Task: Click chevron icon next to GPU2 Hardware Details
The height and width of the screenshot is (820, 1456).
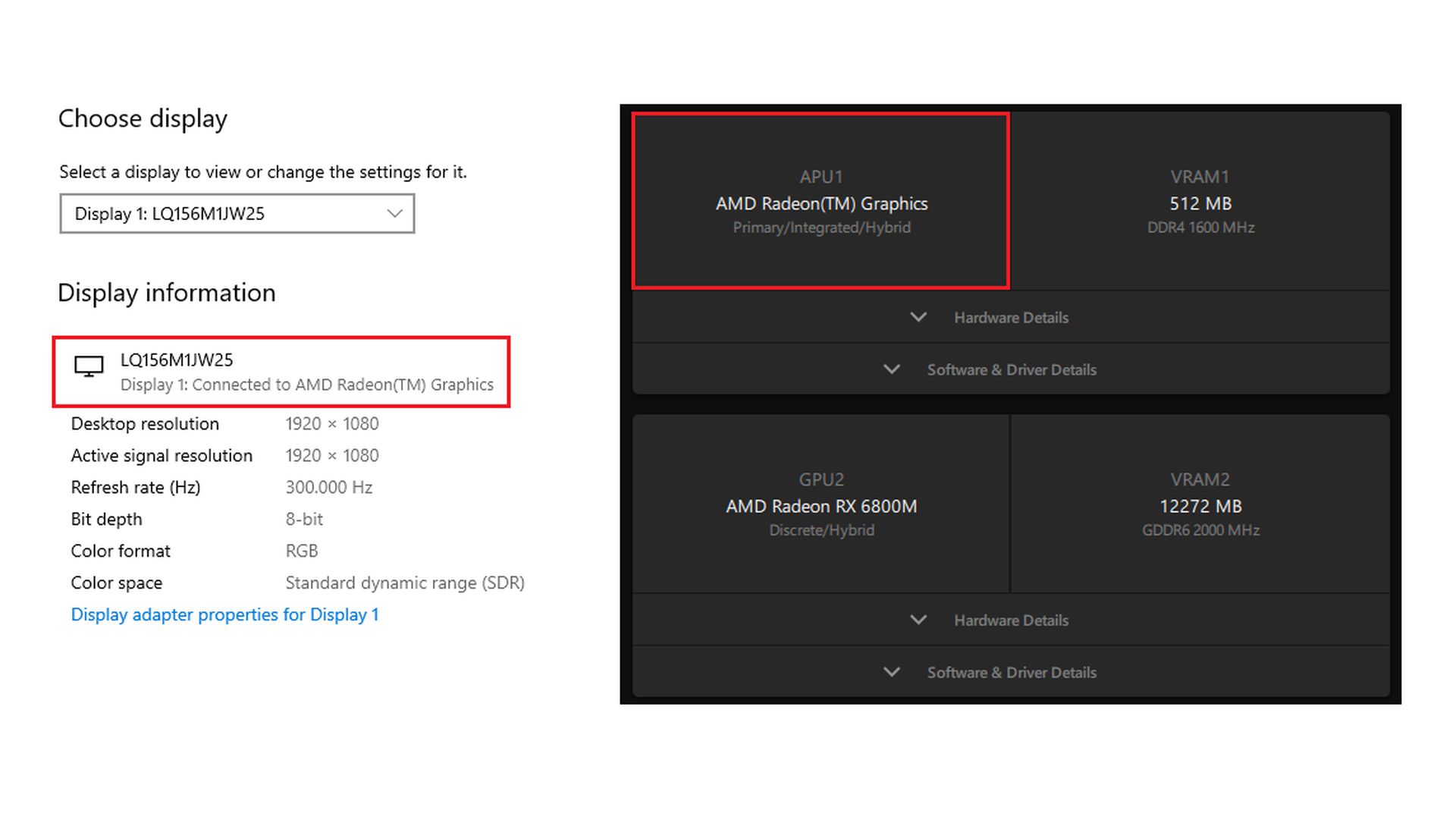Action: 918,620
